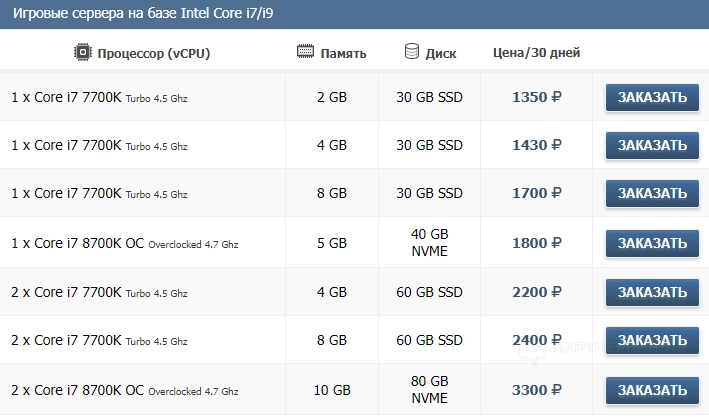
Task: Click the Память column header
Action: 345,53
